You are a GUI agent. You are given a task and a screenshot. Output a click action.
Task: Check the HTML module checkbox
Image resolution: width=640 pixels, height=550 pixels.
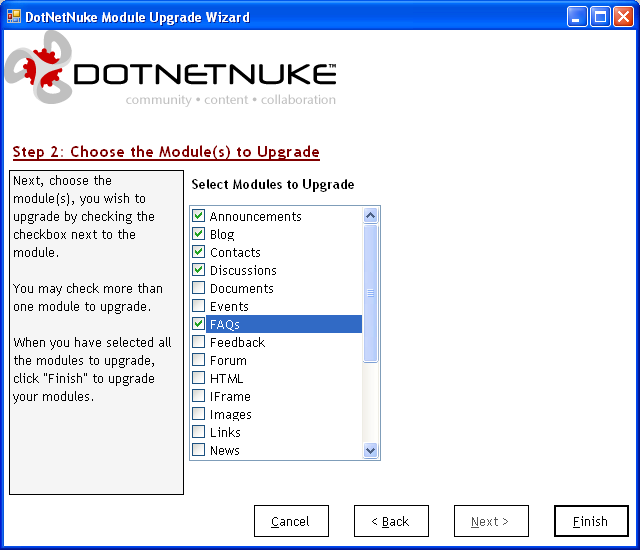click(198, 377)
